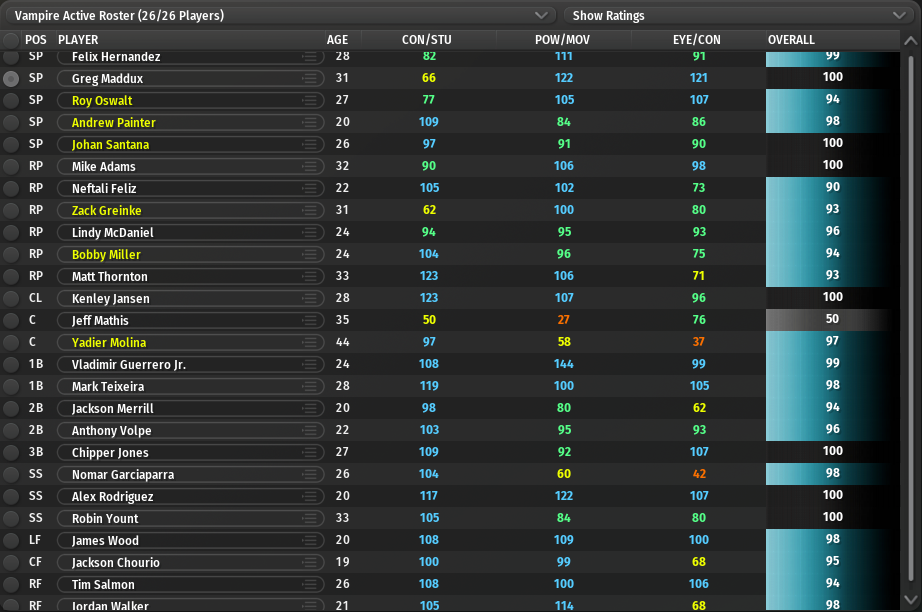Screen dimensions: 922x612
Task: Click the list icon beside Yadier Molina
Action: pyautogui.click(x=310, y=342)
